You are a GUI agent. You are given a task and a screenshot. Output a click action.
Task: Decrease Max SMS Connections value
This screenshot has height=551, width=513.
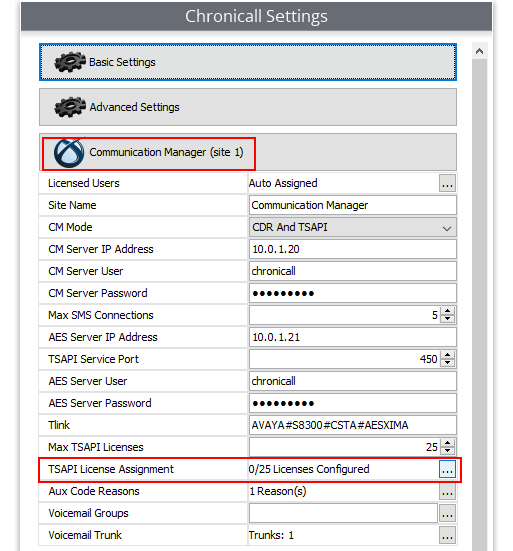click(447, 319)
